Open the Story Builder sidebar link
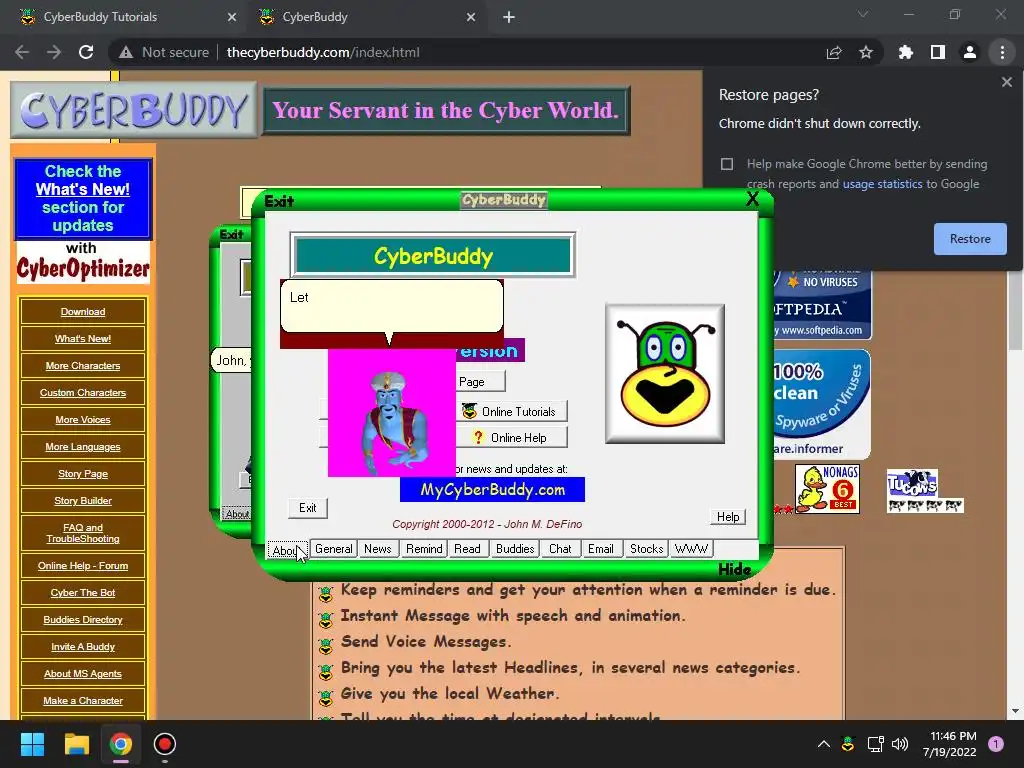 click(x=83, y=500)
